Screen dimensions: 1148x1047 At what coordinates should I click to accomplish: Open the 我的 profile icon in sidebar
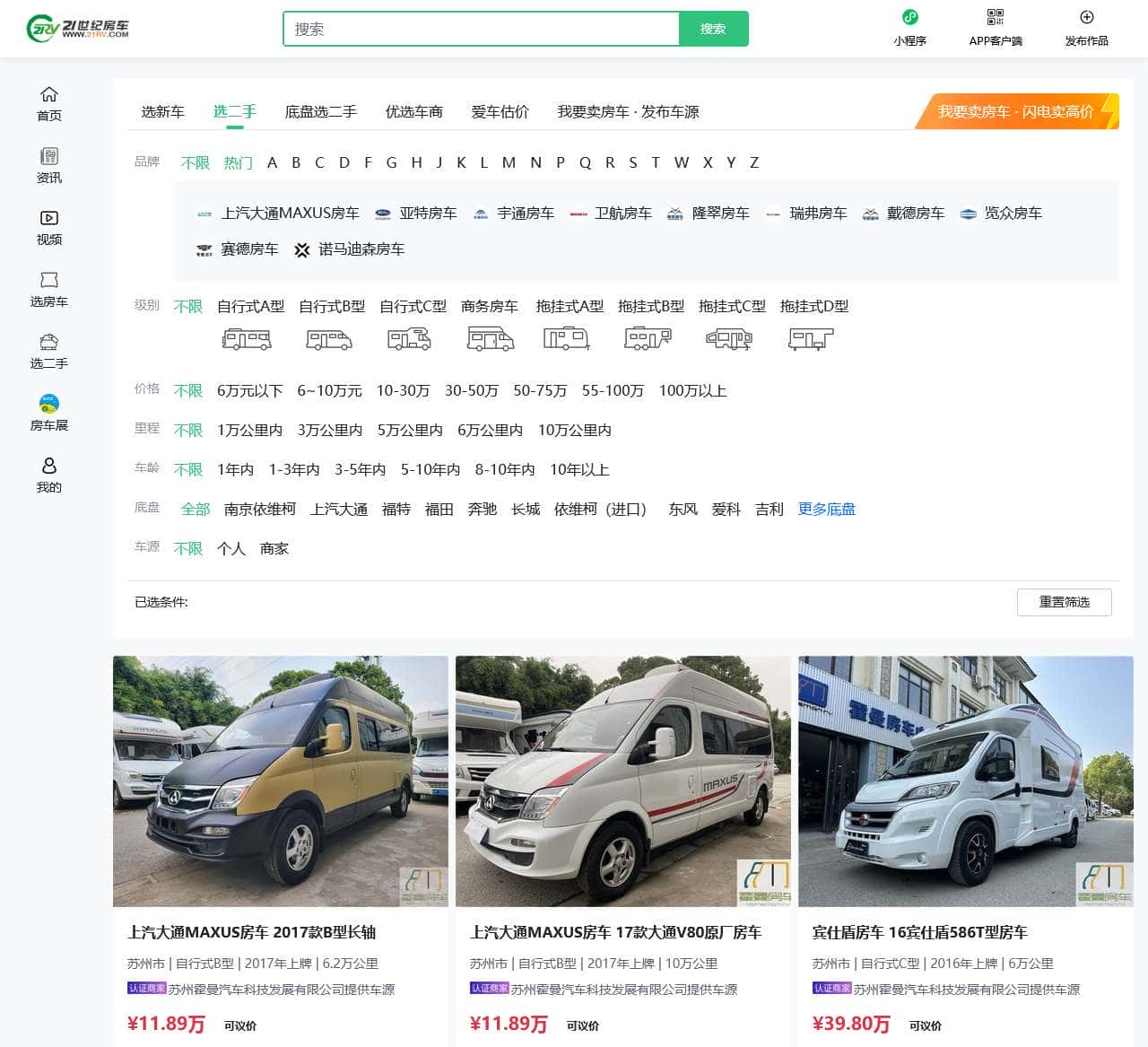click(x=49, y=465)
